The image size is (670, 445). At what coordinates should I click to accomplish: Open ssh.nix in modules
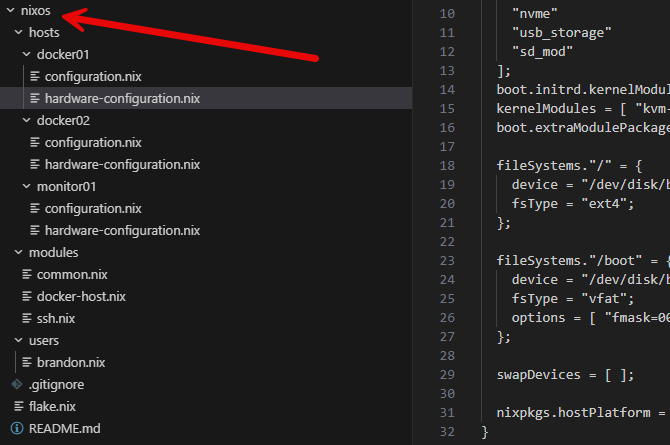(x=56, y=318)
